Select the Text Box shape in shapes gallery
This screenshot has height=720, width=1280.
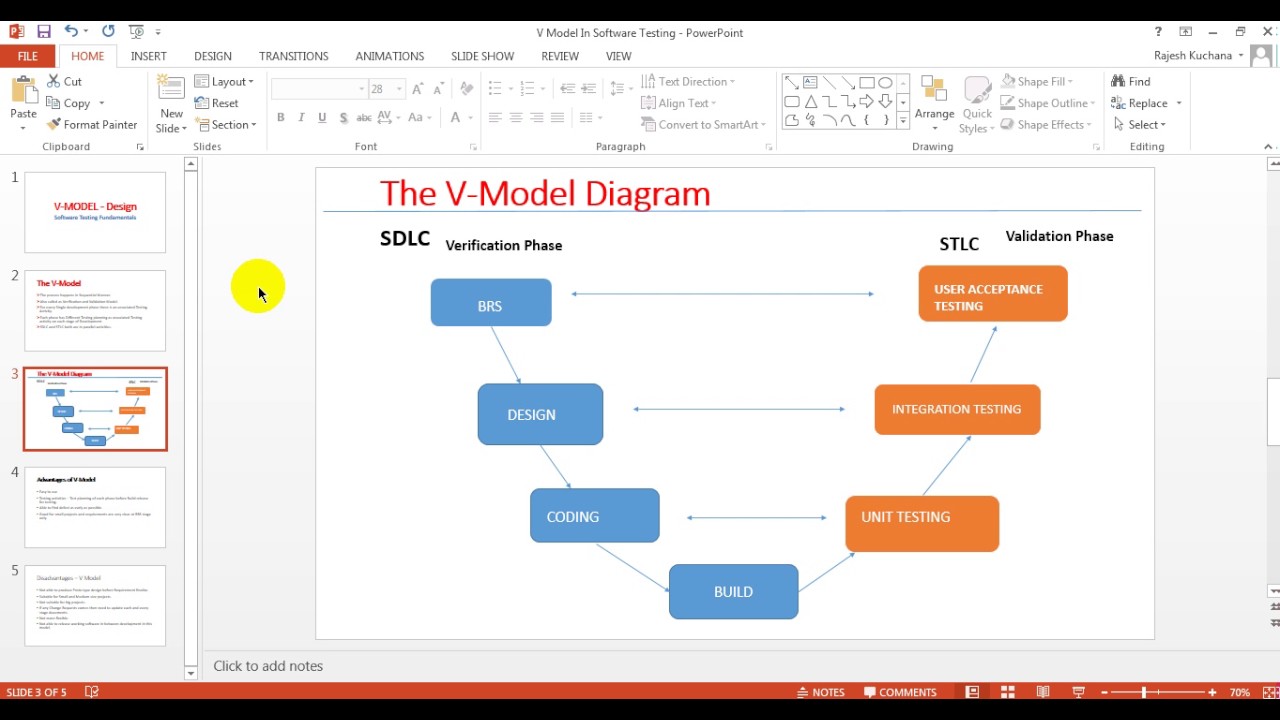point(810,83)
